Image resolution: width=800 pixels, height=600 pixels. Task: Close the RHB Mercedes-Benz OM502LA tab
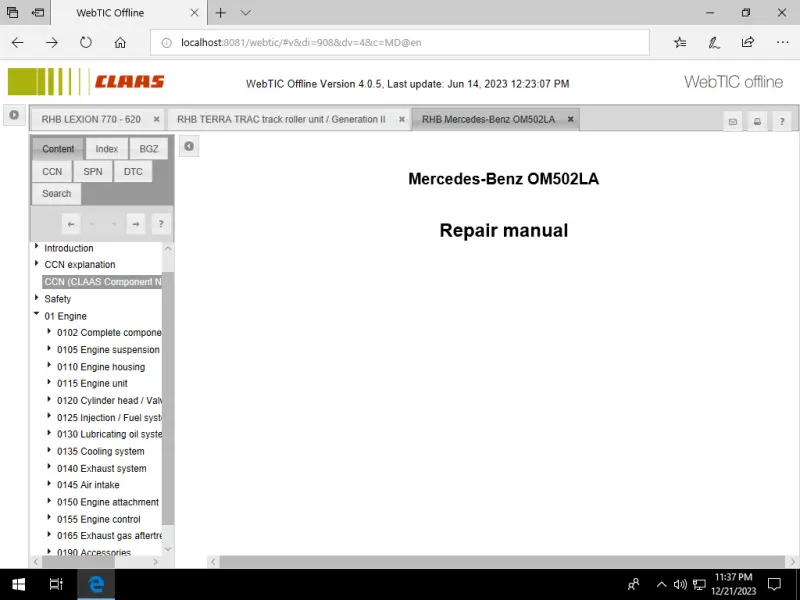click(x=570, y=119)
